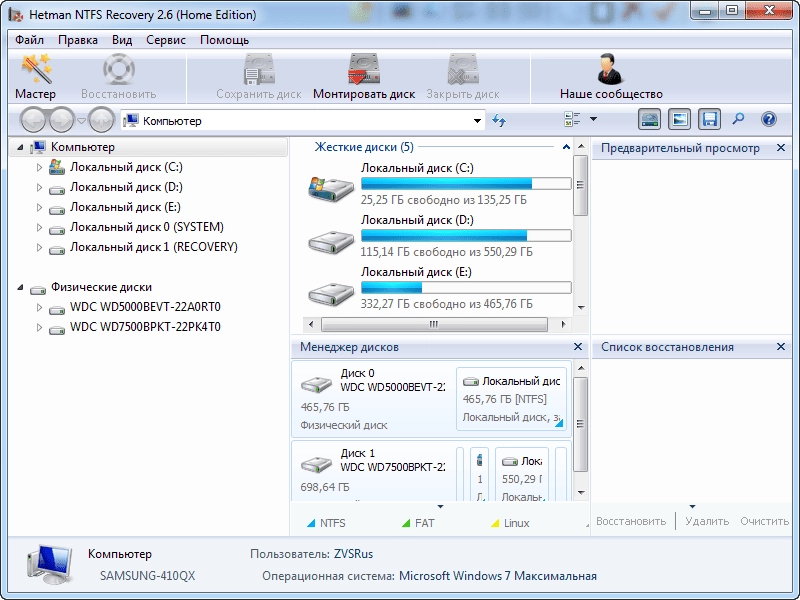This screenshot has width=800, height=600.
Task: Collapse the Физические диски node
Action: [20, 287]
